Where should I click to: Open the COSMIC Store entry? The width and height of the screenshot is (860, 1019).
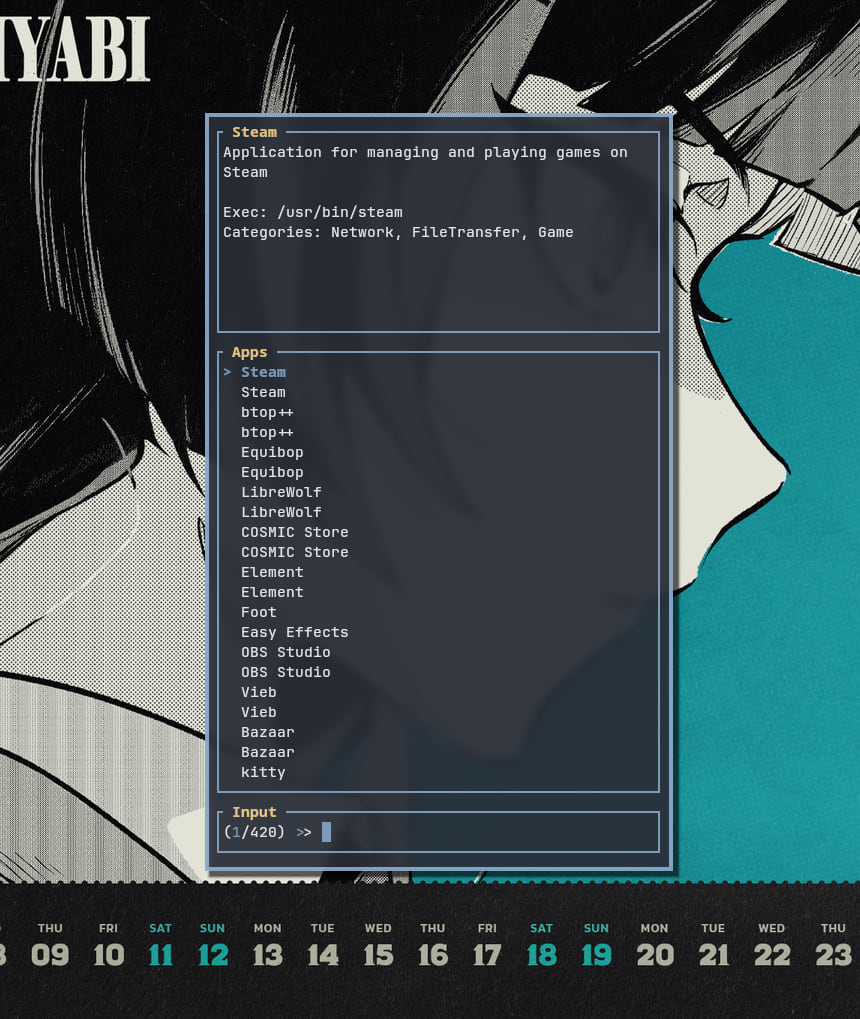coord(294,531)
